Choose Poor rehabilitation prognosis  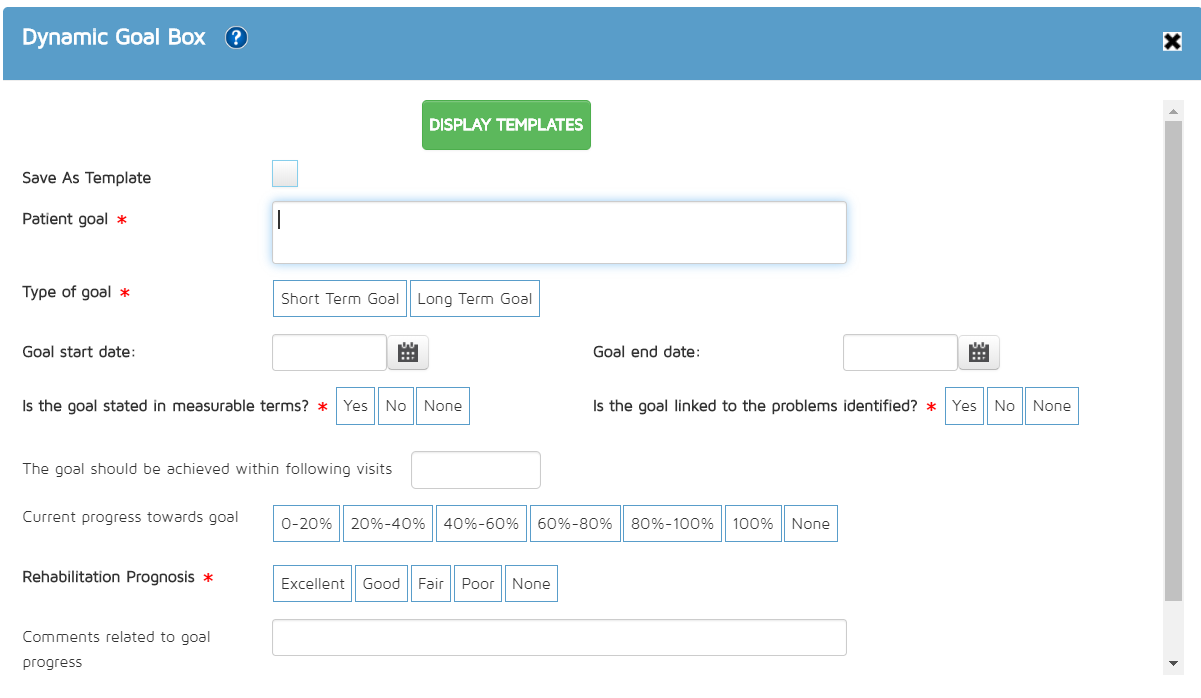click(x=478, y=584)
